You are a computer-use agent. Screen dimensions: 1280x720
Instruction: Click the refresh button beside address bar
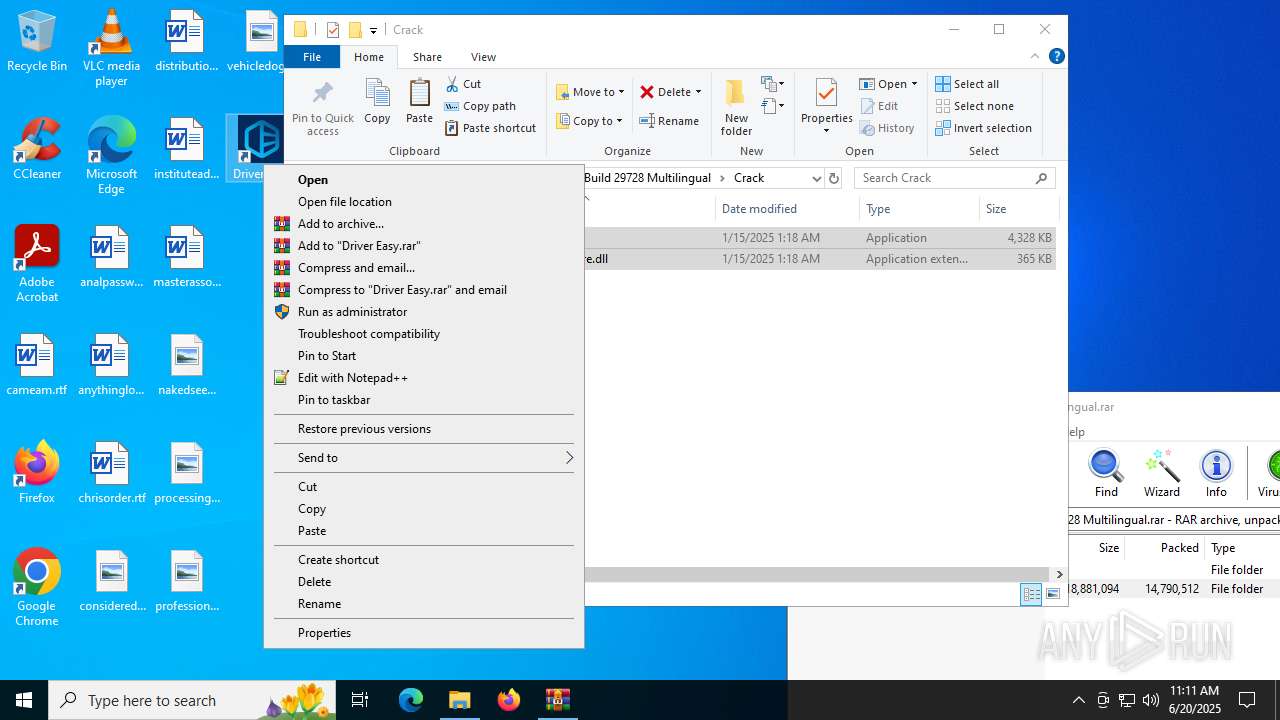(834, 178)
